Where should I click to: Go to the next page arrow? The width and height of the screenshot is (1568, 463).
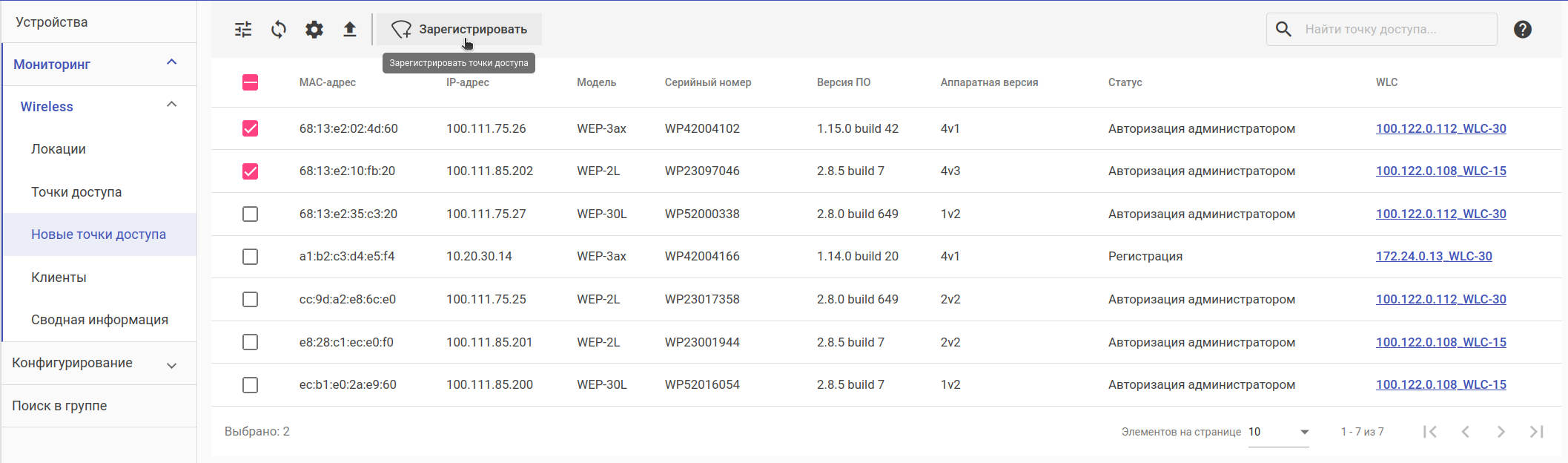[1501, 432]
